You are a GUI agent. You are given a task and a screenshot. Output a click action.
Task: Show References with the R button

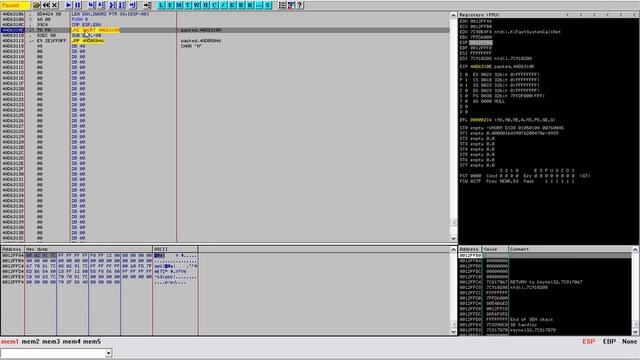point(250,5)
